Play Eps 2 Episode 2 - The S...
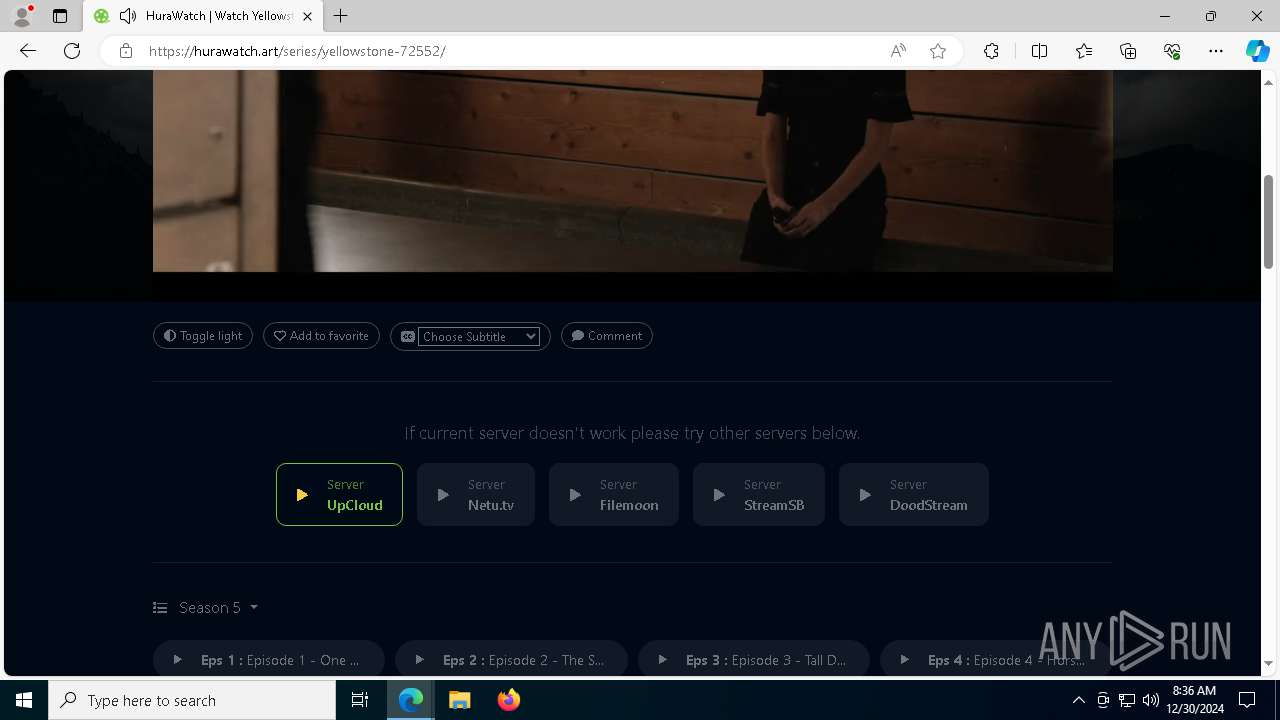This screenshot has height=720, width=1280. pos(511,660)
